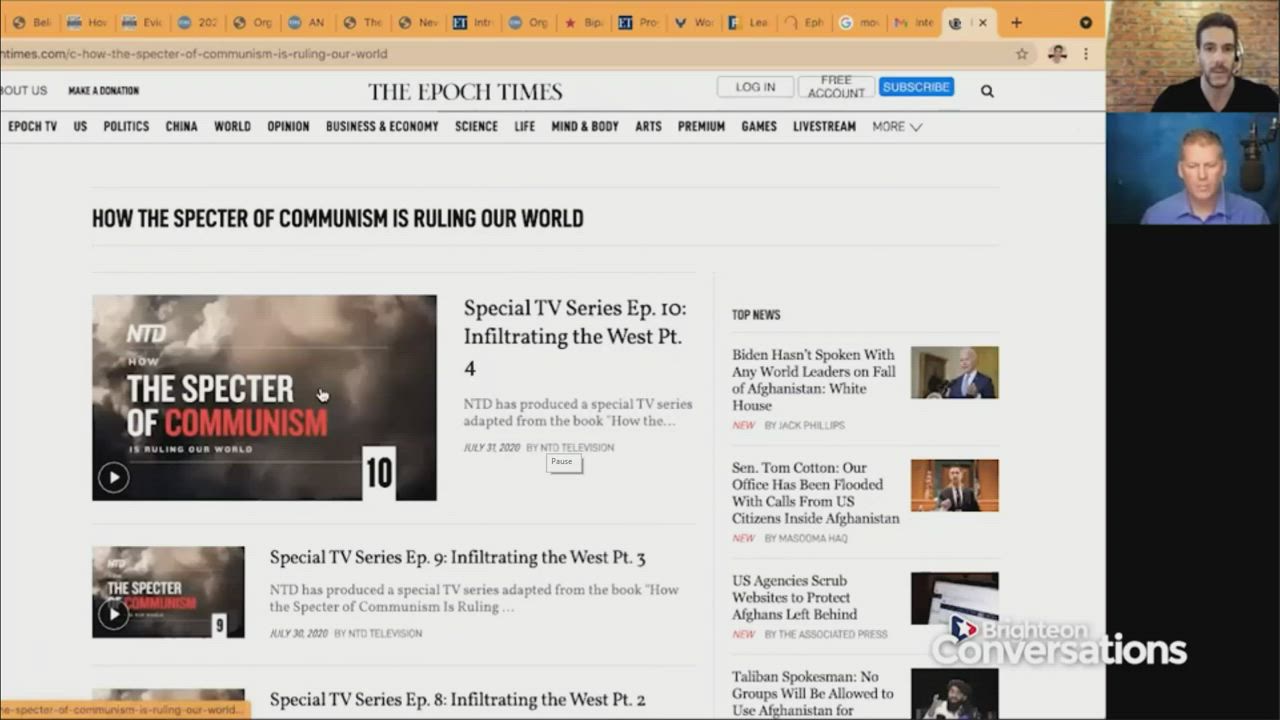Click the Biden article thumbnail image
Viewport: 1280px width, 720px height.
[x=954, y=372]
